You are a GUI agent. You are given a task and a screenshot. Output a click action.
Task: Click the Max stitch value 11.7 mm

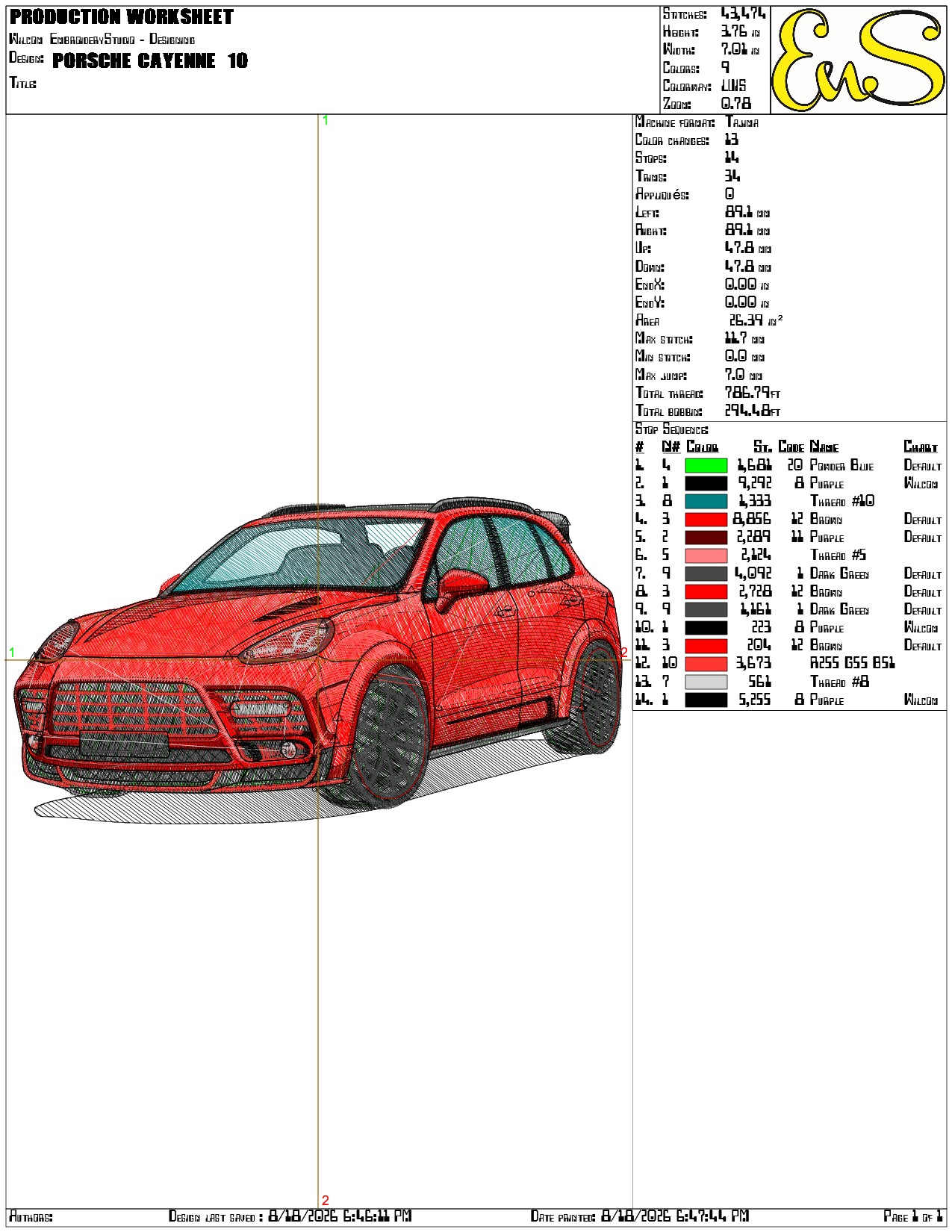pyautogui.click(x=744, y=339)
